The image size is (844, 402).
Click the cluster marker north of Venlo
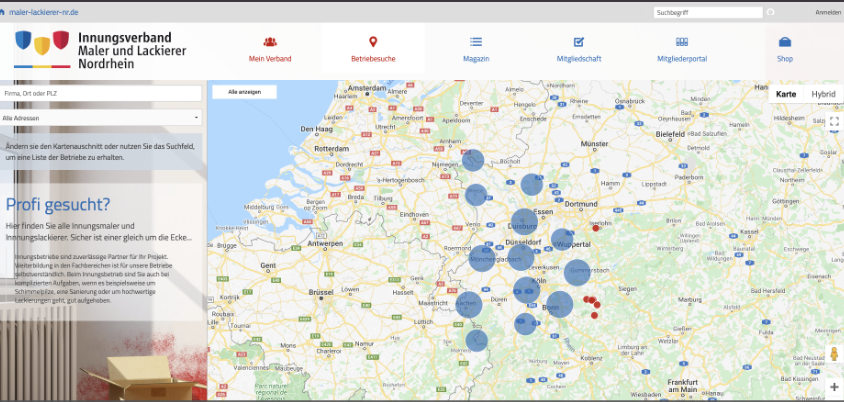point(476,195)
